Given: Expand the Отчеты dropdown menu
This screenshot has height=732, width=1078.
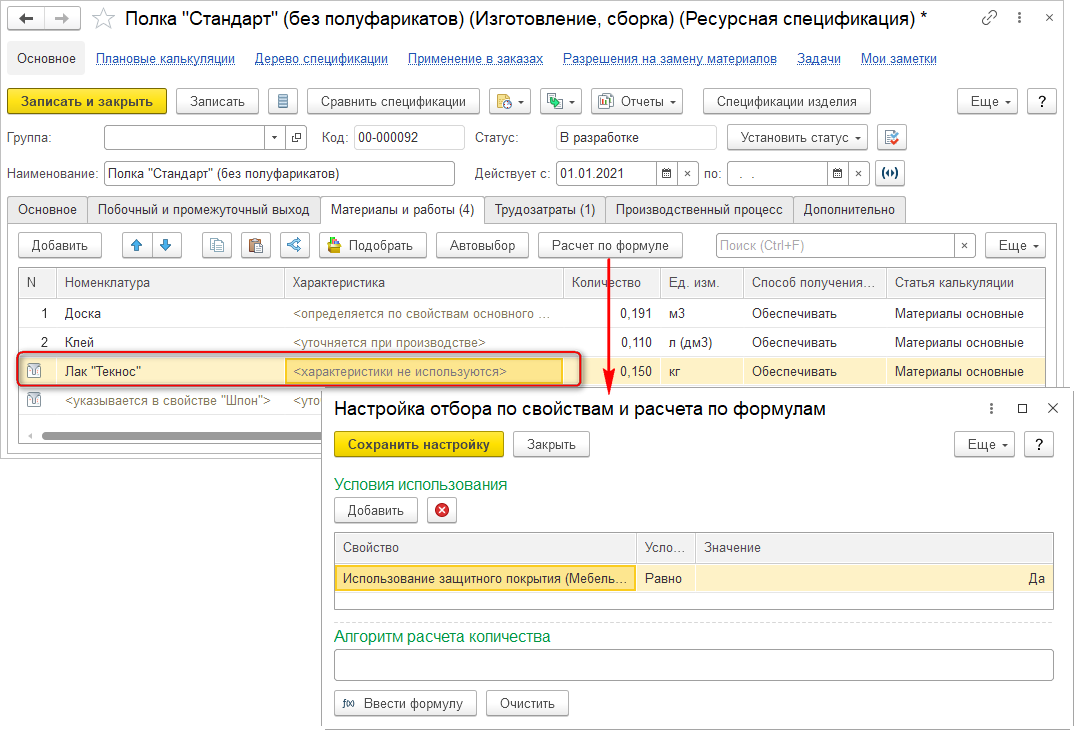Looking at the screenshot, I should [636, 101].
